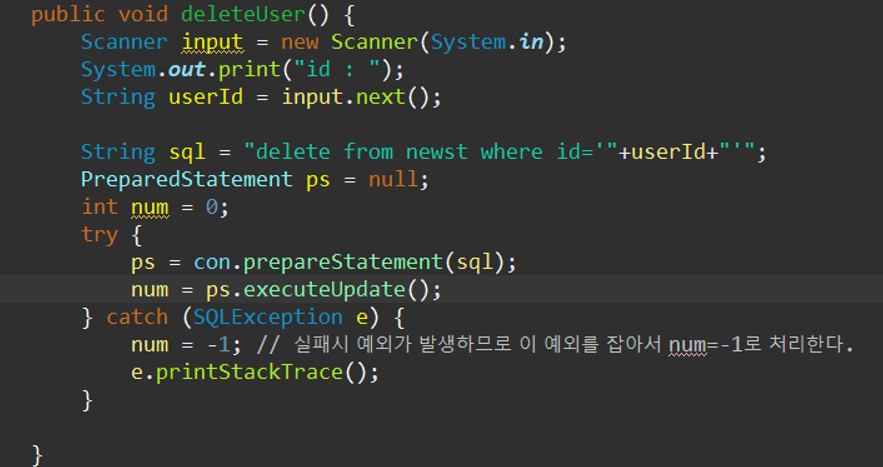The width and height of the screenshot is (883, 467).
Task: Click the Korean comment after num = -1
Action: (x=555, y=345)
